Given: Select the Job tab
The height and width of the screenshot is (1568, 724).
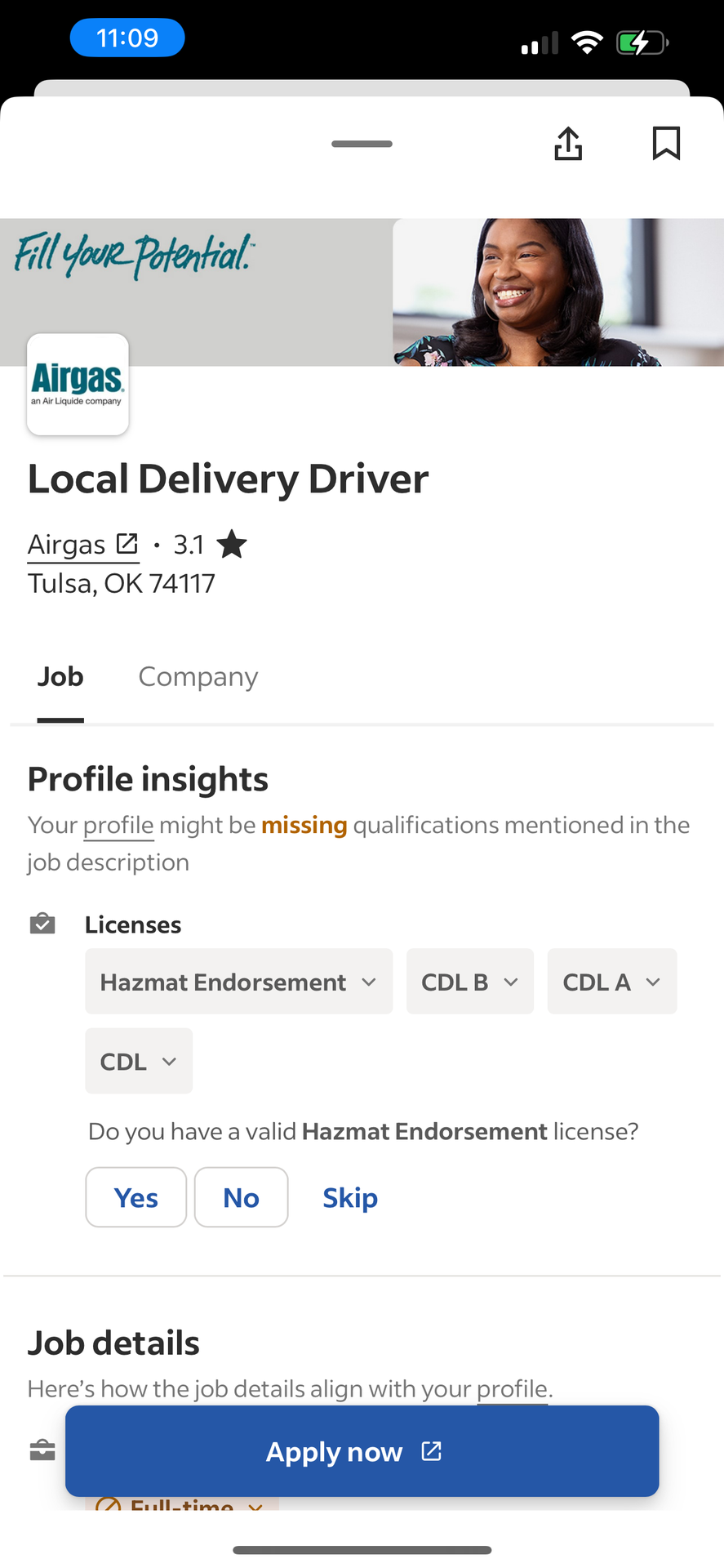Looking at the screenshot, I should (60, 677).
